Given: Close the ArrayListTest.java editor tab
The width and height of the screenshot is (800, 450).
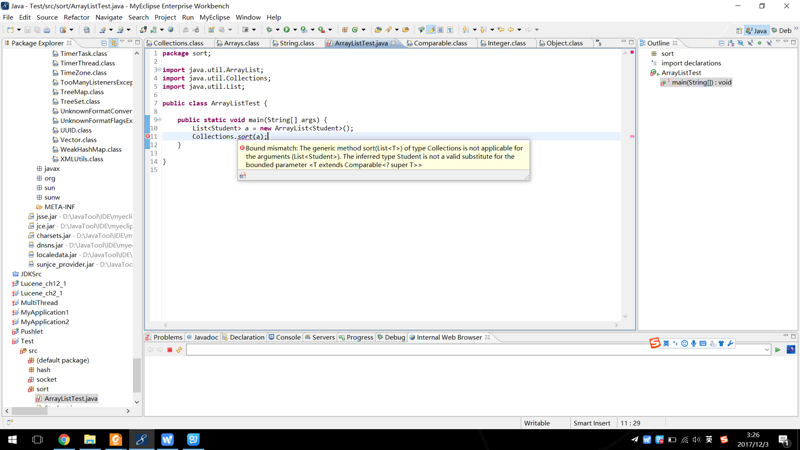Looking at the screenshot, I should coord(394,43).
